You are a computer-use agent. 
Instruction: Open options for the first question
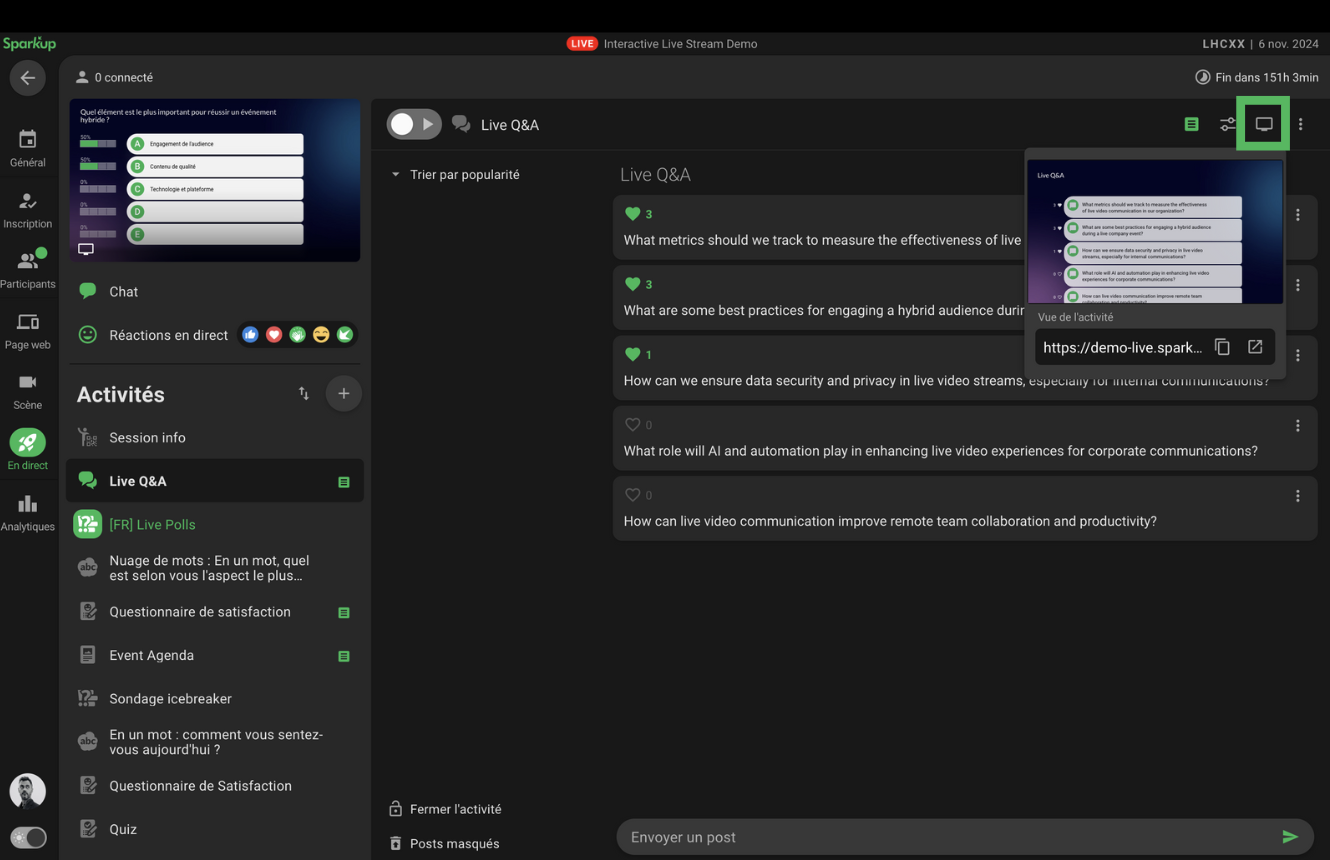tap(1297, 215)
